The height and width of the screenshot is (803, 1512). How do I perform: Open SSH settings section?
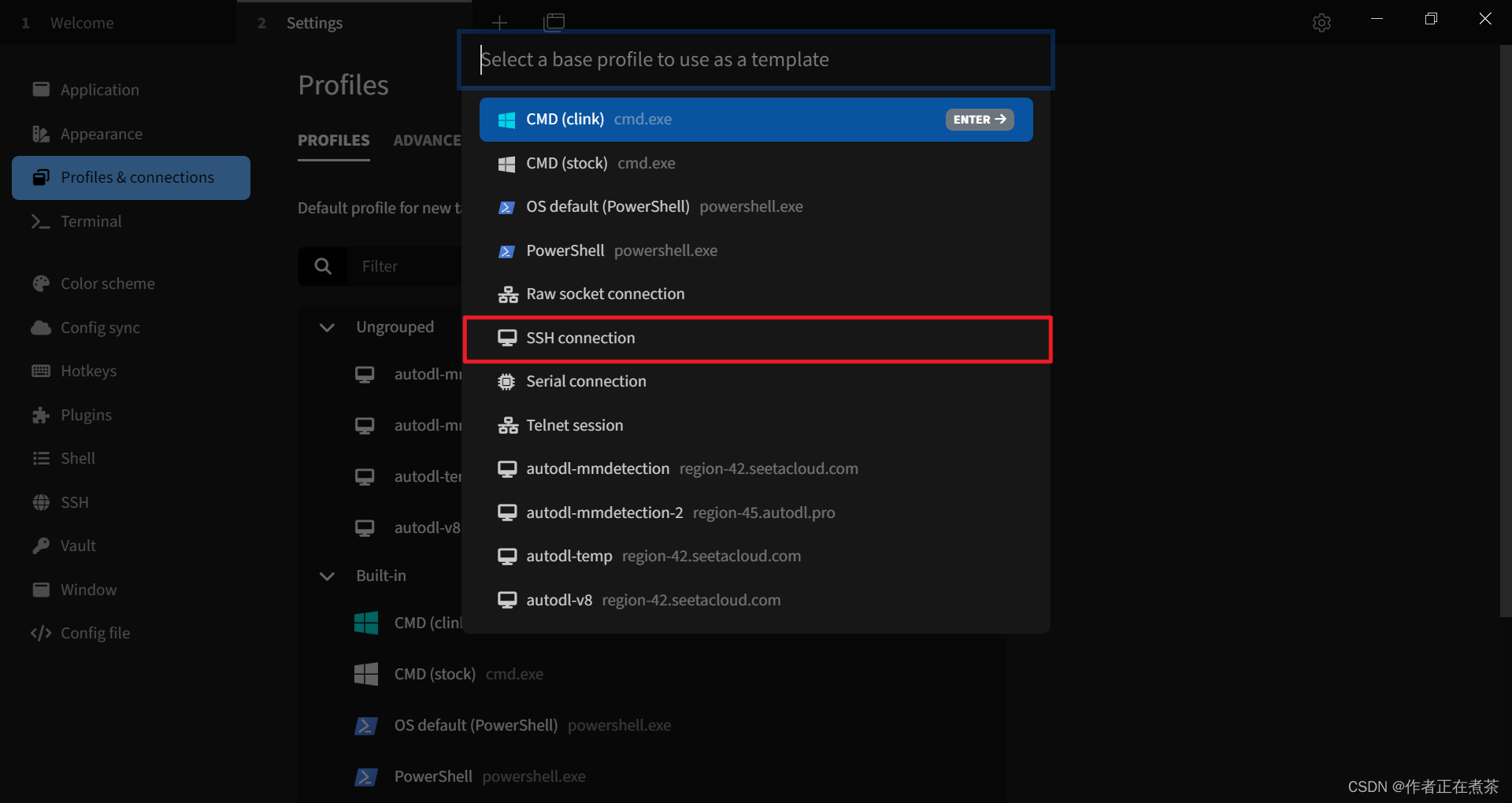tap(131, 502)
